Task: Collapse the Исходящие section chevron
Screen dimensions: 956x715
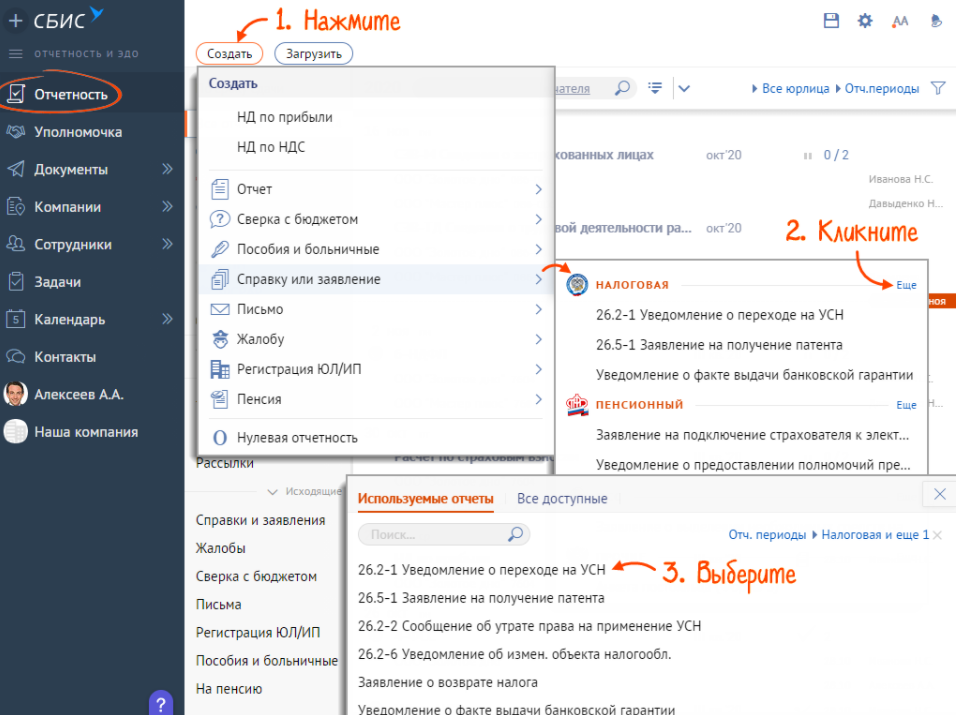Action: [273, 491]
